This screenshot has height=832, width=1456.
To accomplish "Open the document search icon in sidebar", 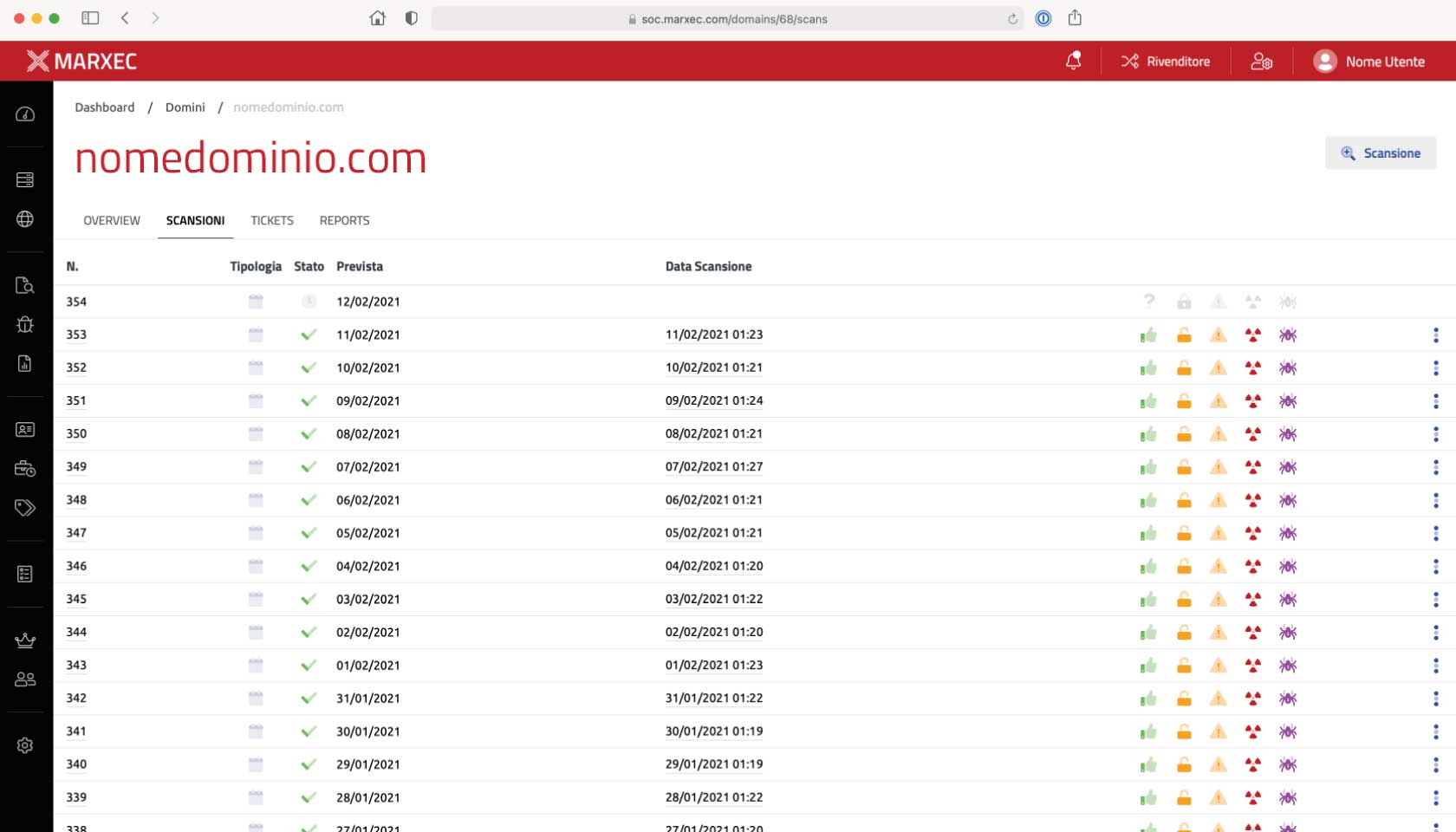I will tap(25, 285).
